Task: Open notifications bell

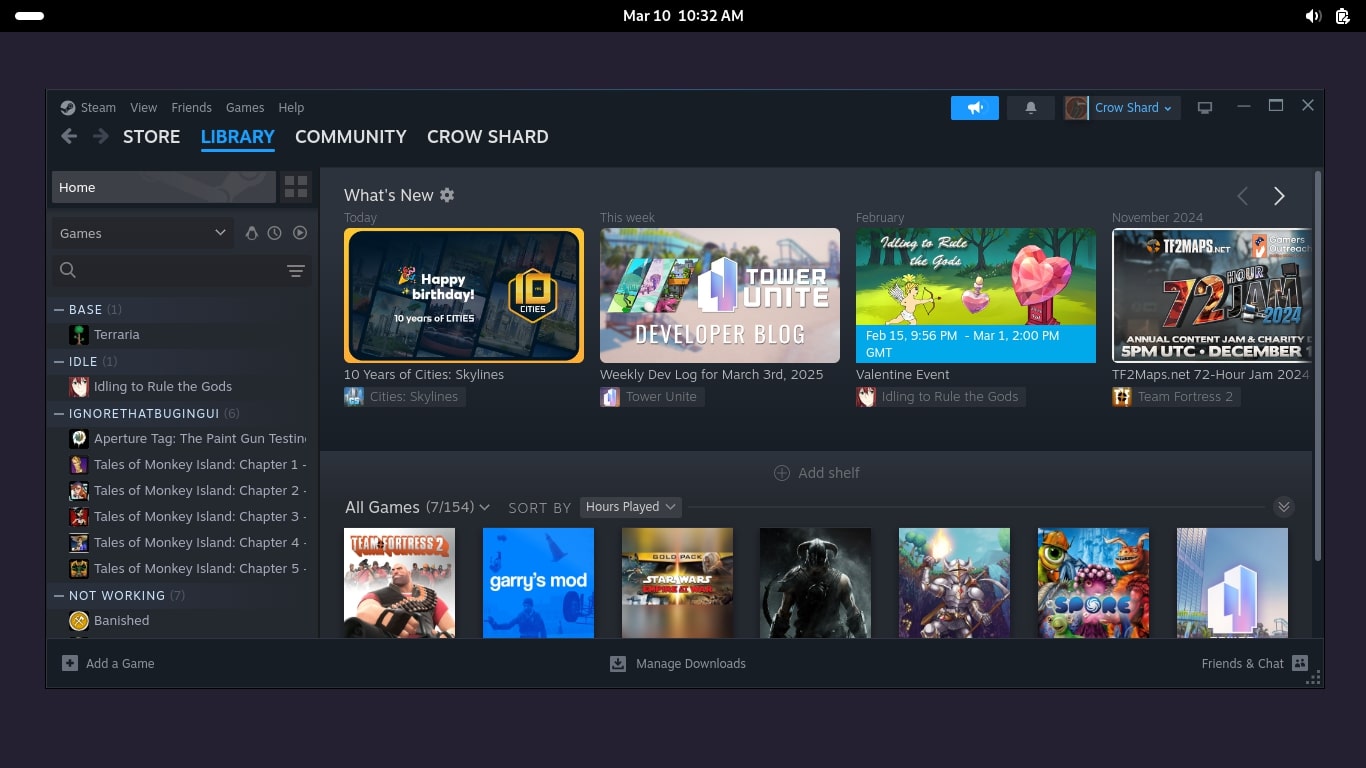Action: 1031,108
